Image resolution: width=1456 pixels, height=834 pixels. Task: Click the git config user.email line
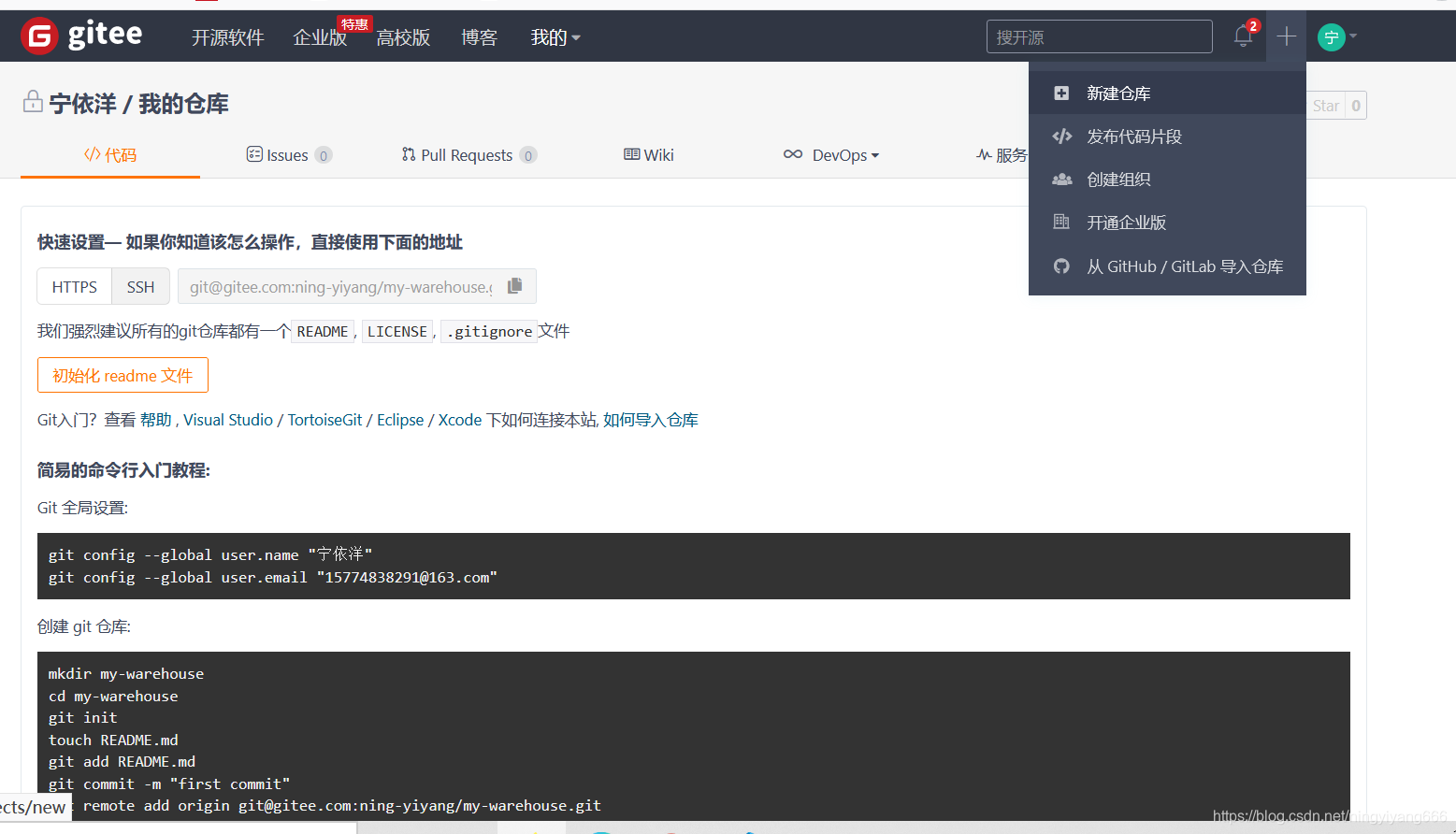(x=273, y=577)
